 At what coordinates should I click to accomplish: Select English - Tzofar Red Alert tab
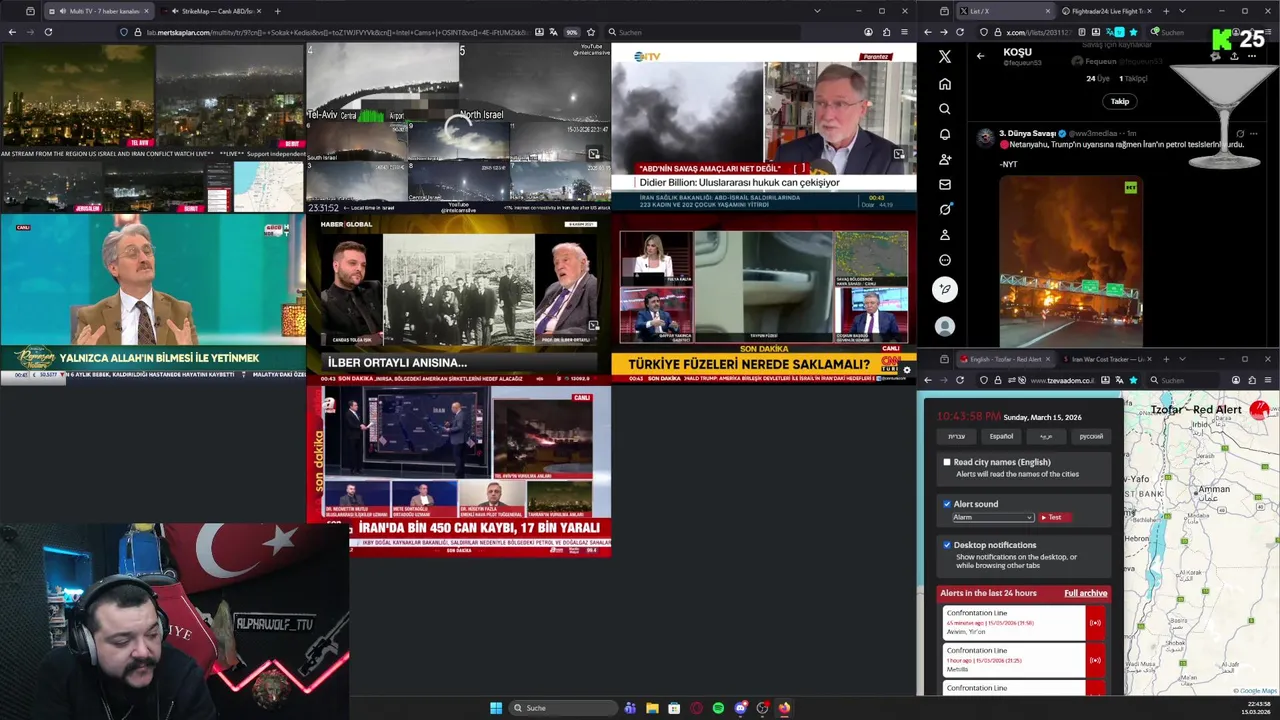click(1006, 359)
